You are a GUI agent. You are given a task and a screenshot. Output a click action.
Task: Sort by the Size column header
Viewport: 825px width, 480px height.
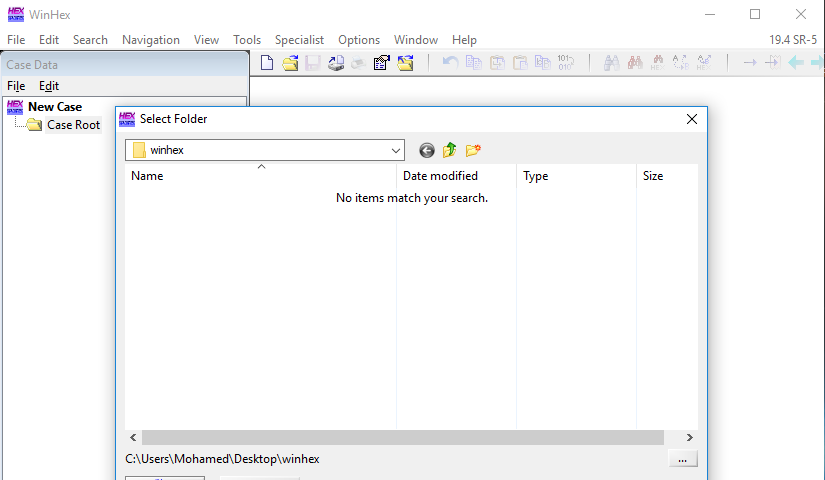(667, 176)
